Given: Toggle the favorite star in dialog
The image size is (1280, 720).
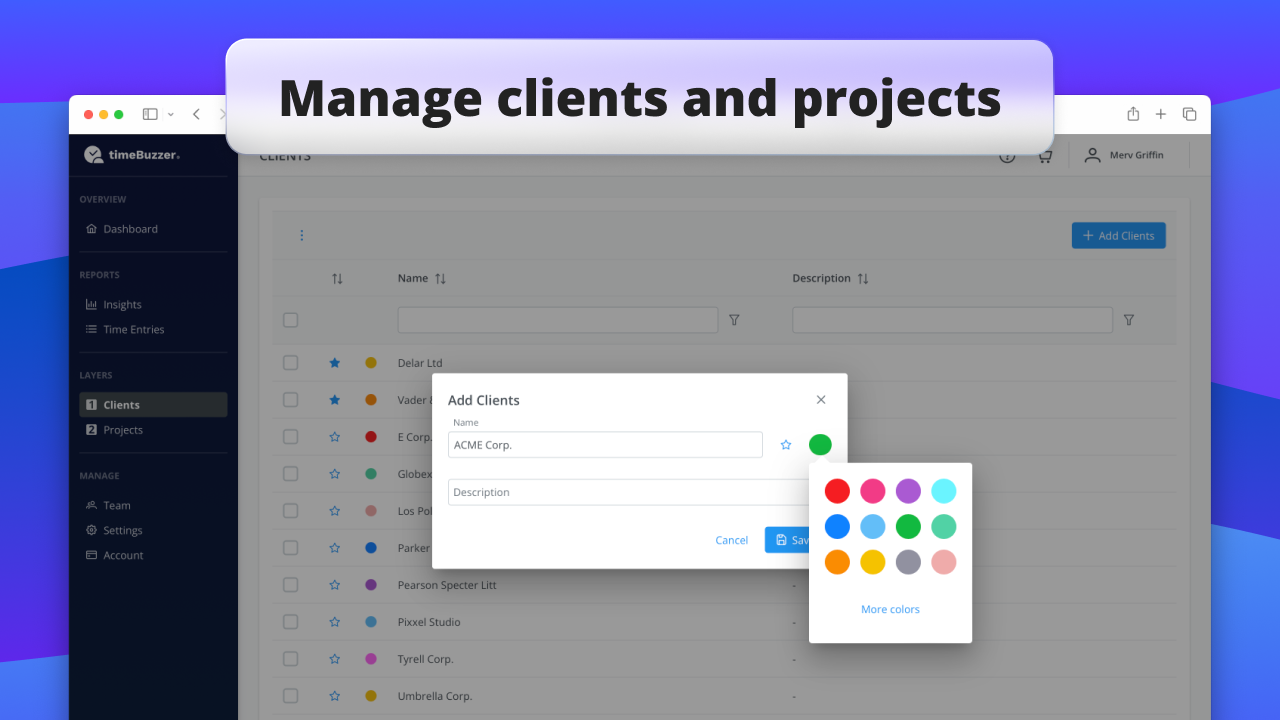Looking at the screenshot, I should tap(786, 445).
